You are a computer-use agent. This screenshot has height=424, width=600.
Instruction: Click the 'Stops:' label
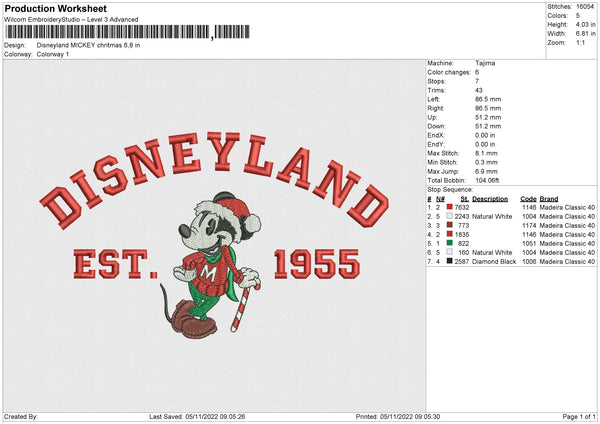pyautogui.click(x=437, y=81)
